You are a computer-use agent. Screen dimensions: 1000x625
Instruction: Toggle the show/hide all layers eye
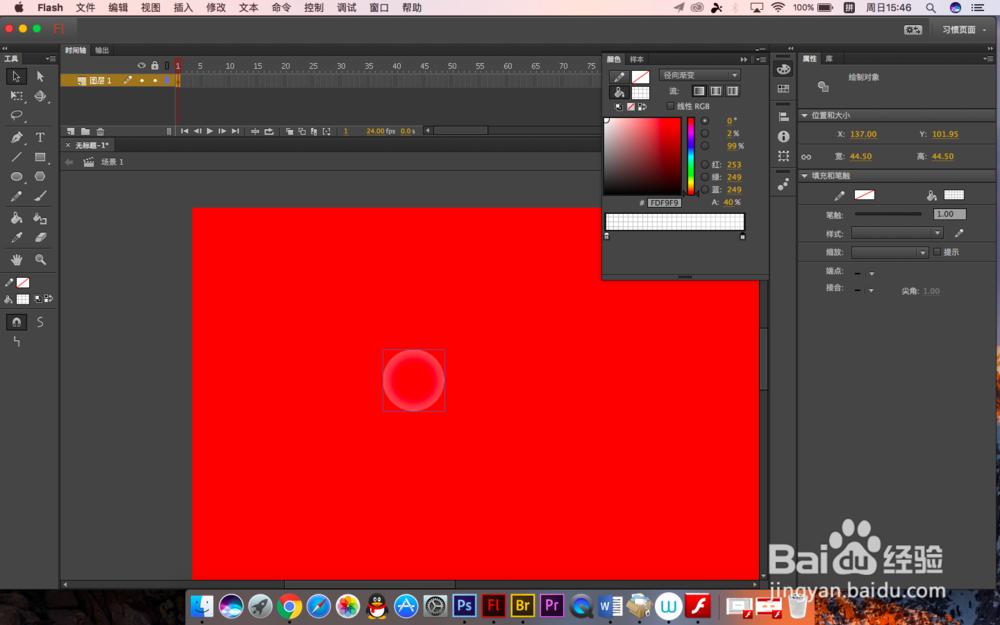tap(142, 66)
